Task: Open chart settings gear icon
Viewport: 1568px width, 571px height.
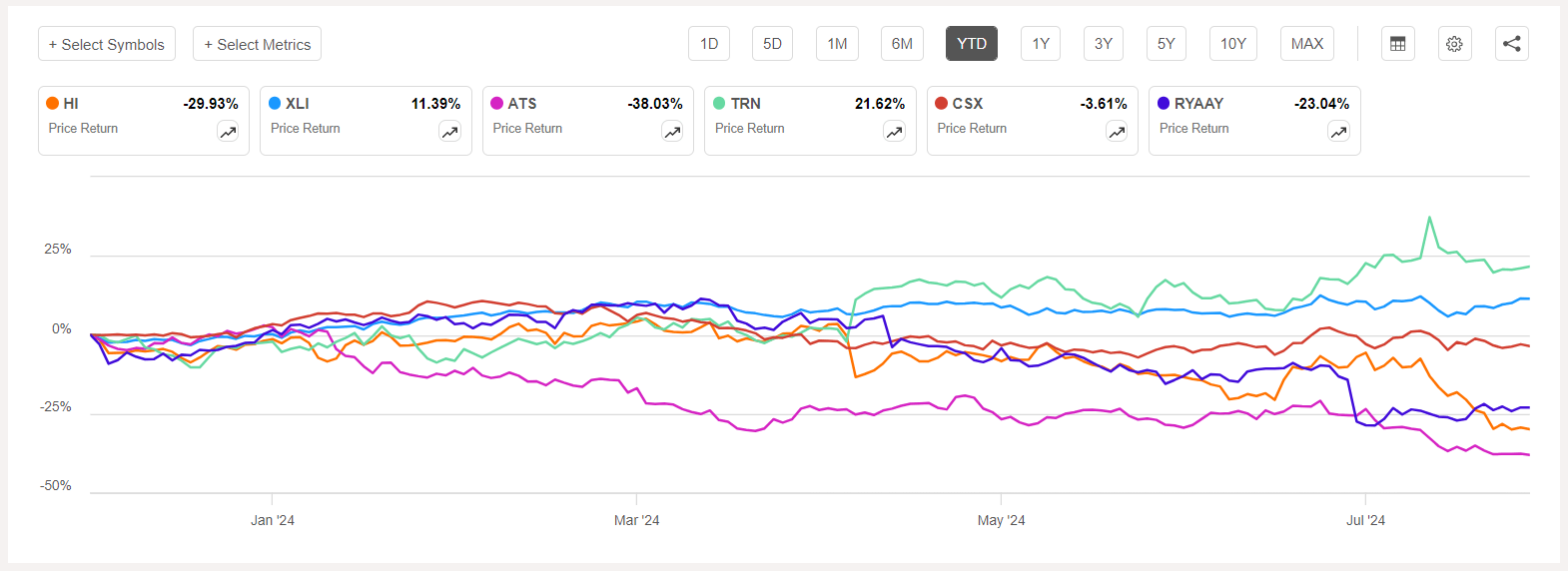Action: (1454, 44)
